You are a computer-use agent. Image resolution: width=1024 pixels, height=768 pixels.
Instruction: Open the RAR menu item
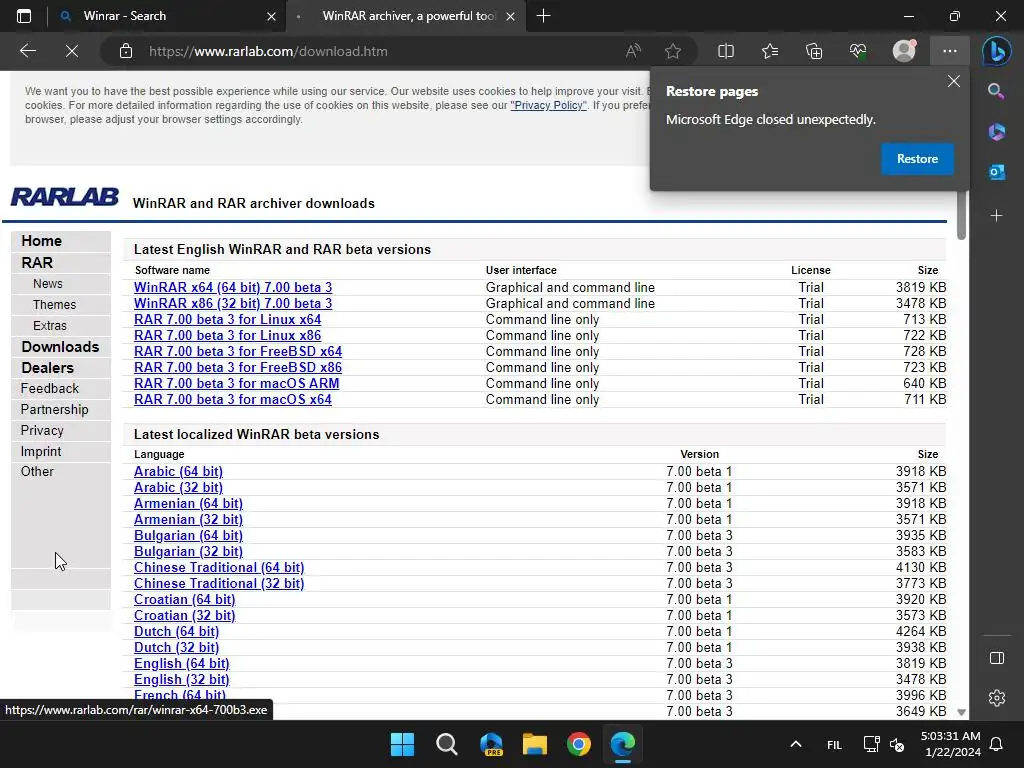37,263
